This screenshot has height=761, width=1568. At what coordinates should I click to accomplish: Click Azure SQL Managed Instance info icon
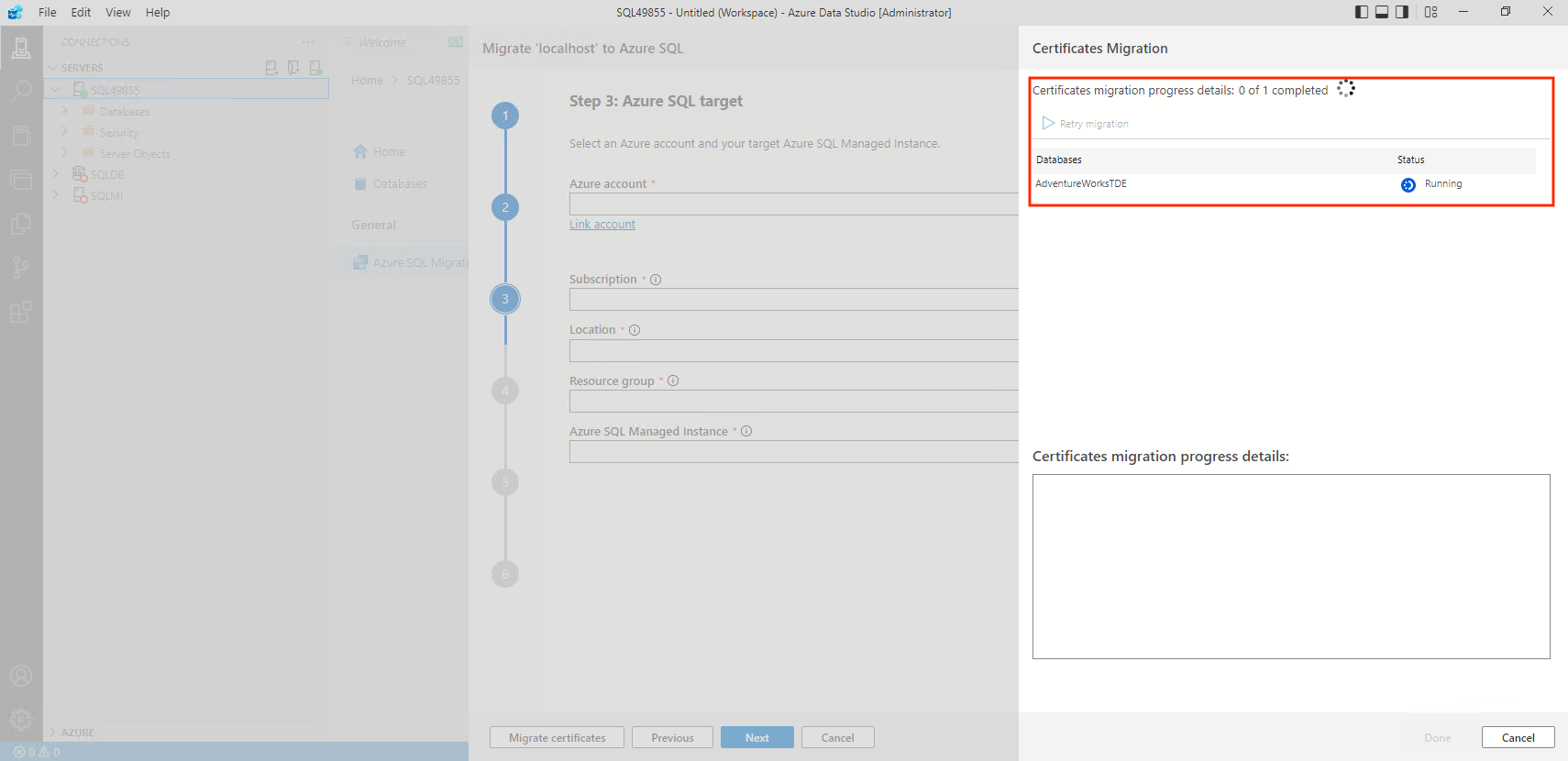746,431
